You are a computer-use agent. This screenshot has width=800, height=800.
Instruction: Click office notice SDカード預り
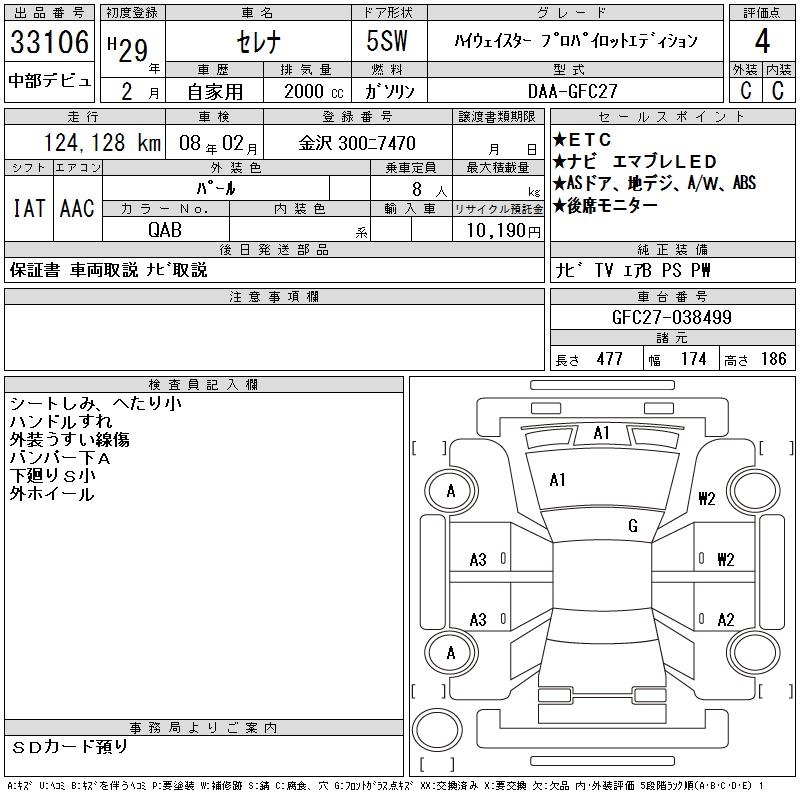70,747
